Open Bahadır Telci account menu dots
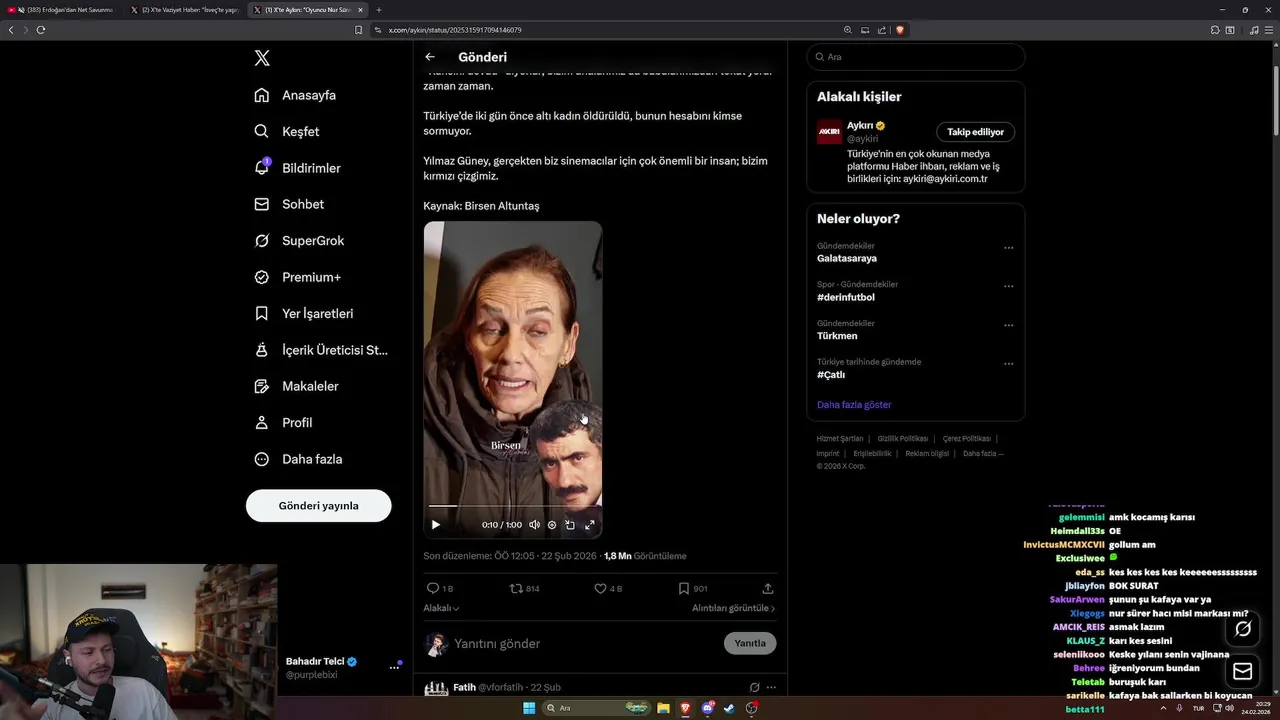This screenshot has height=720, width=1280. tap(394, 668)
